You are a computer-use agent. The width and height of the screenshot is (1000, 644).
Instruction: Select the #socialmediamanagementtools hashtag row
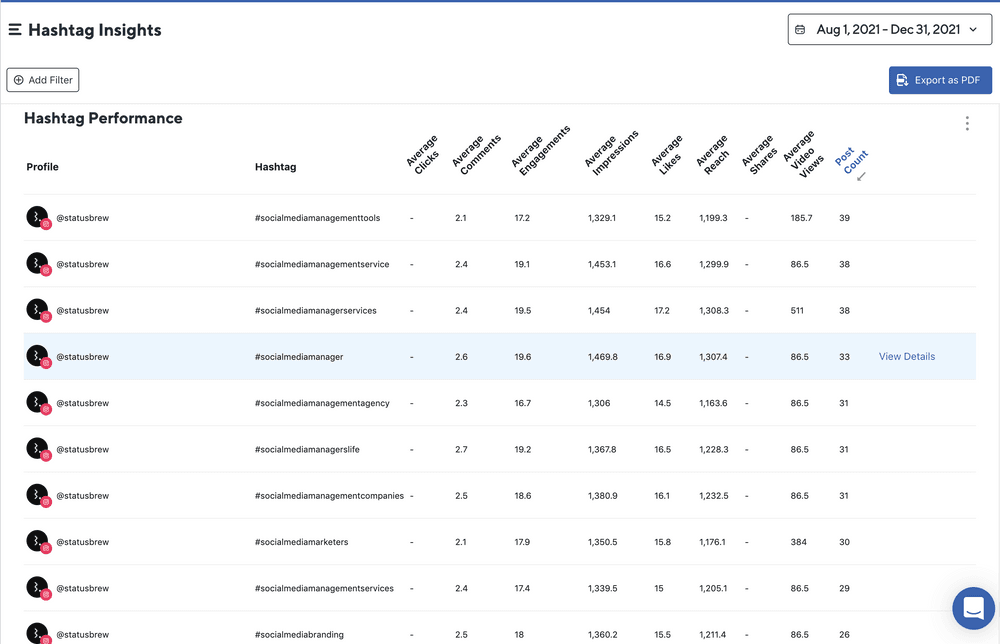pyautogui.click(x=317, y=218)
